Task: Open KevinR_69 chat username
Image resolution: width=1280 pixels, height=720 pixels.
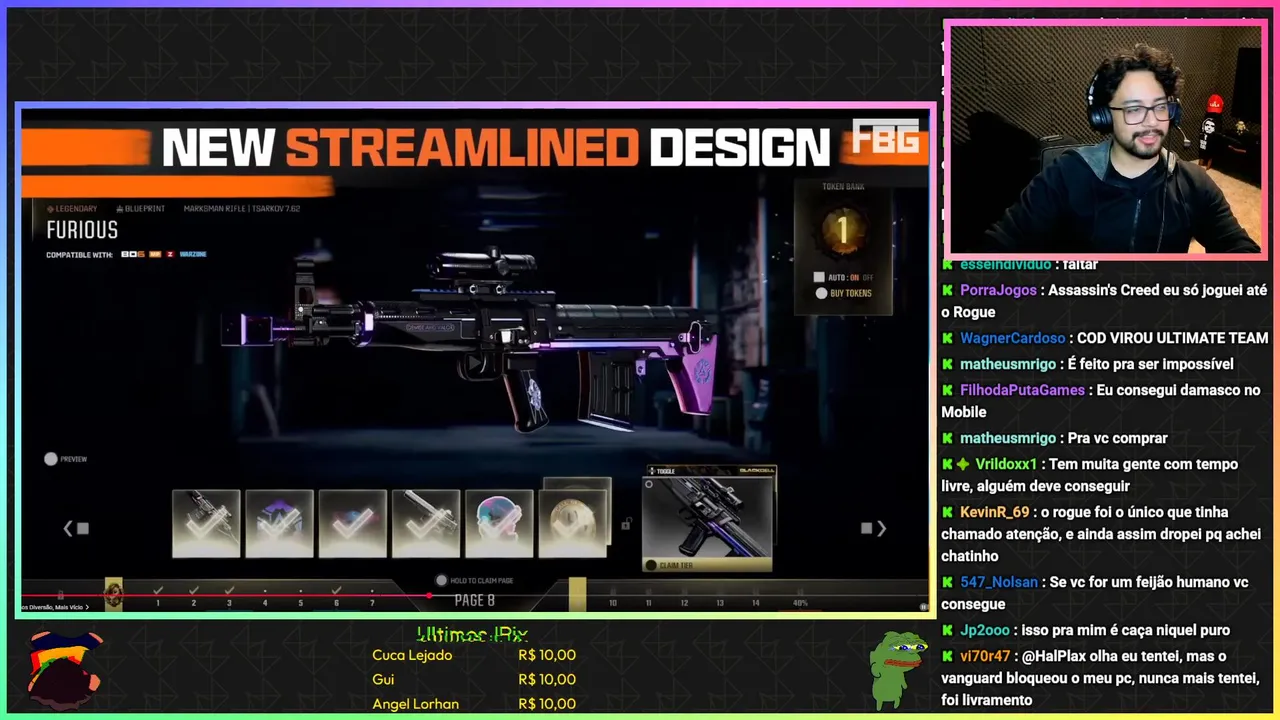Action: pyautogui.click(x=994, y=512)
